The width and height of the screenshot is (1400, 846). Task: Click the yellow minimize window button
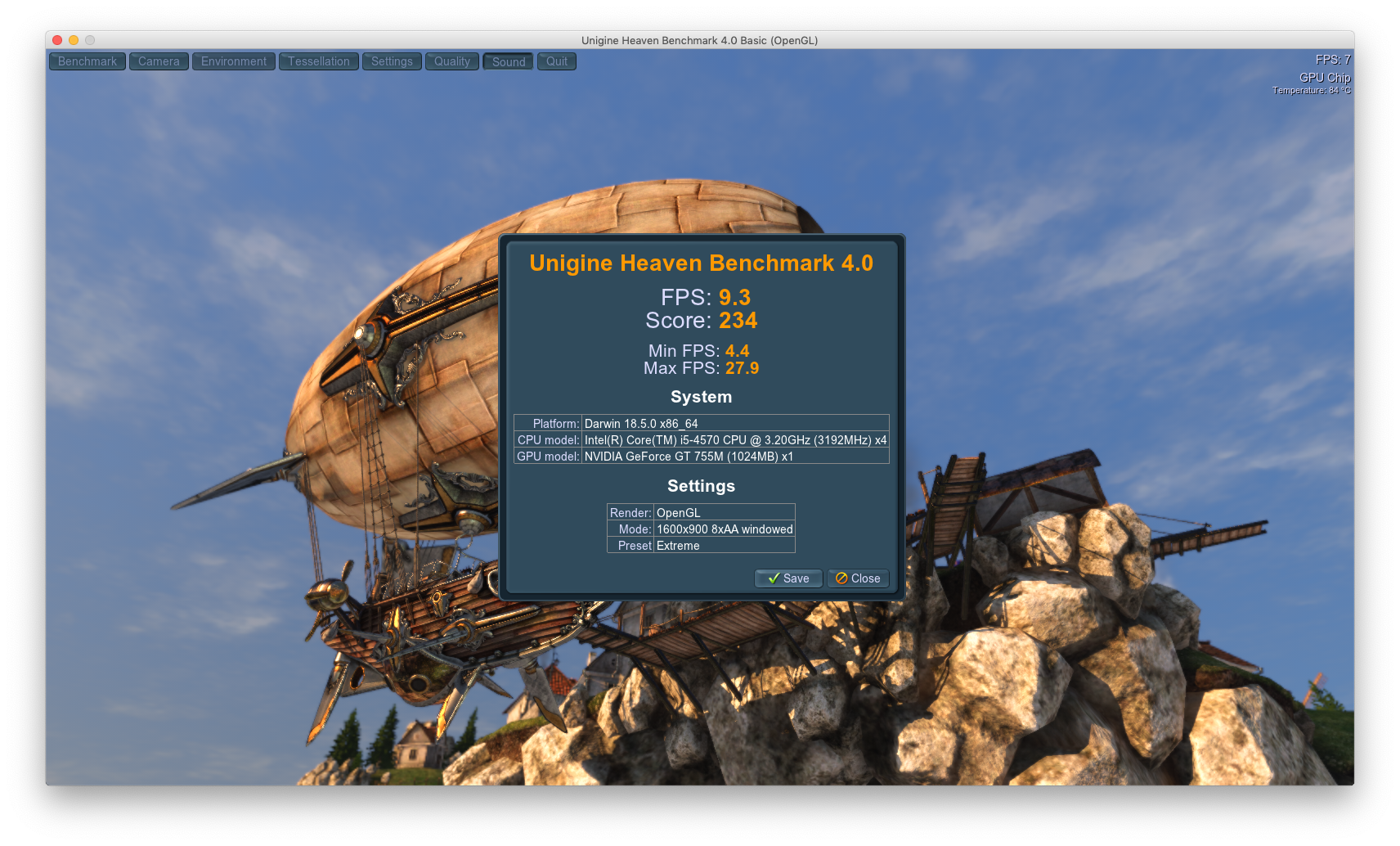(x=74, y=40)
